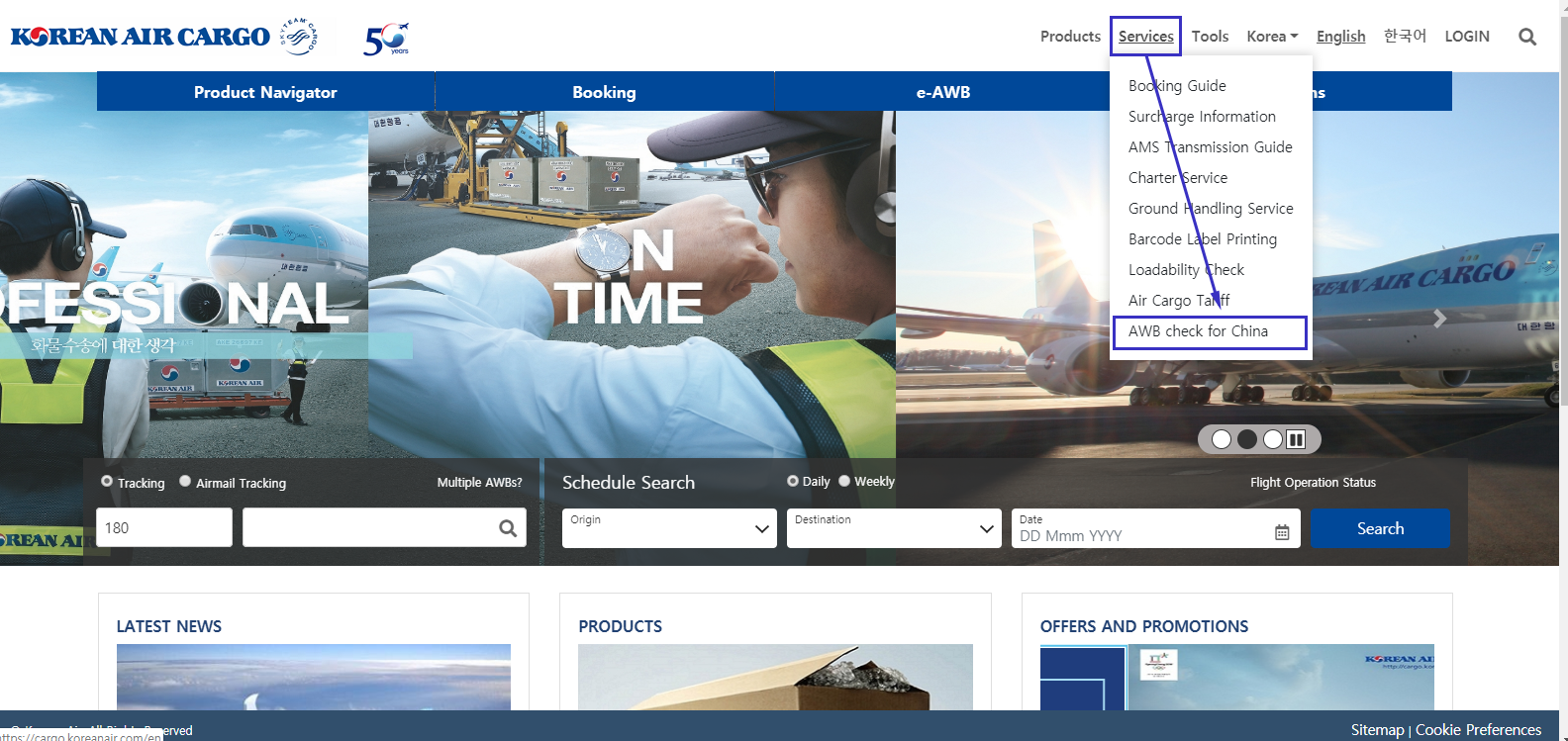1568x741 pixels.
Task: Switch language to English
Action: pyautogui.click(x=1340, y=37)
